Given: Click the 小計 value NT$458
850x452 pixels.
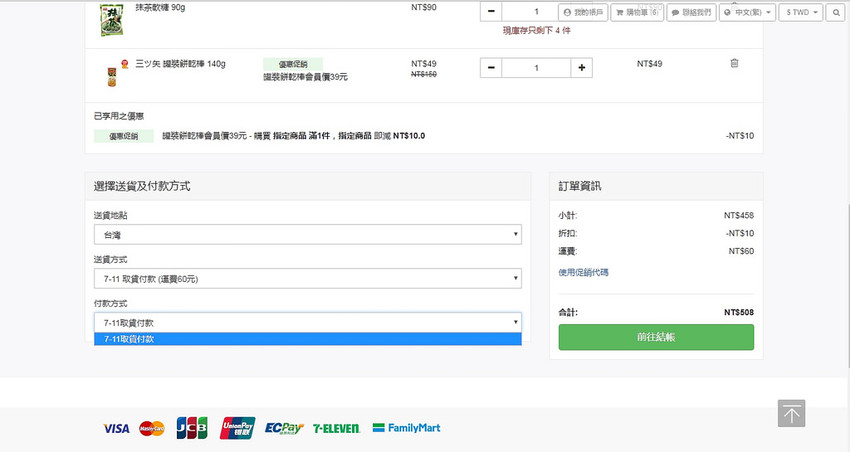Looking at the screenshot, I should [738, 215].
